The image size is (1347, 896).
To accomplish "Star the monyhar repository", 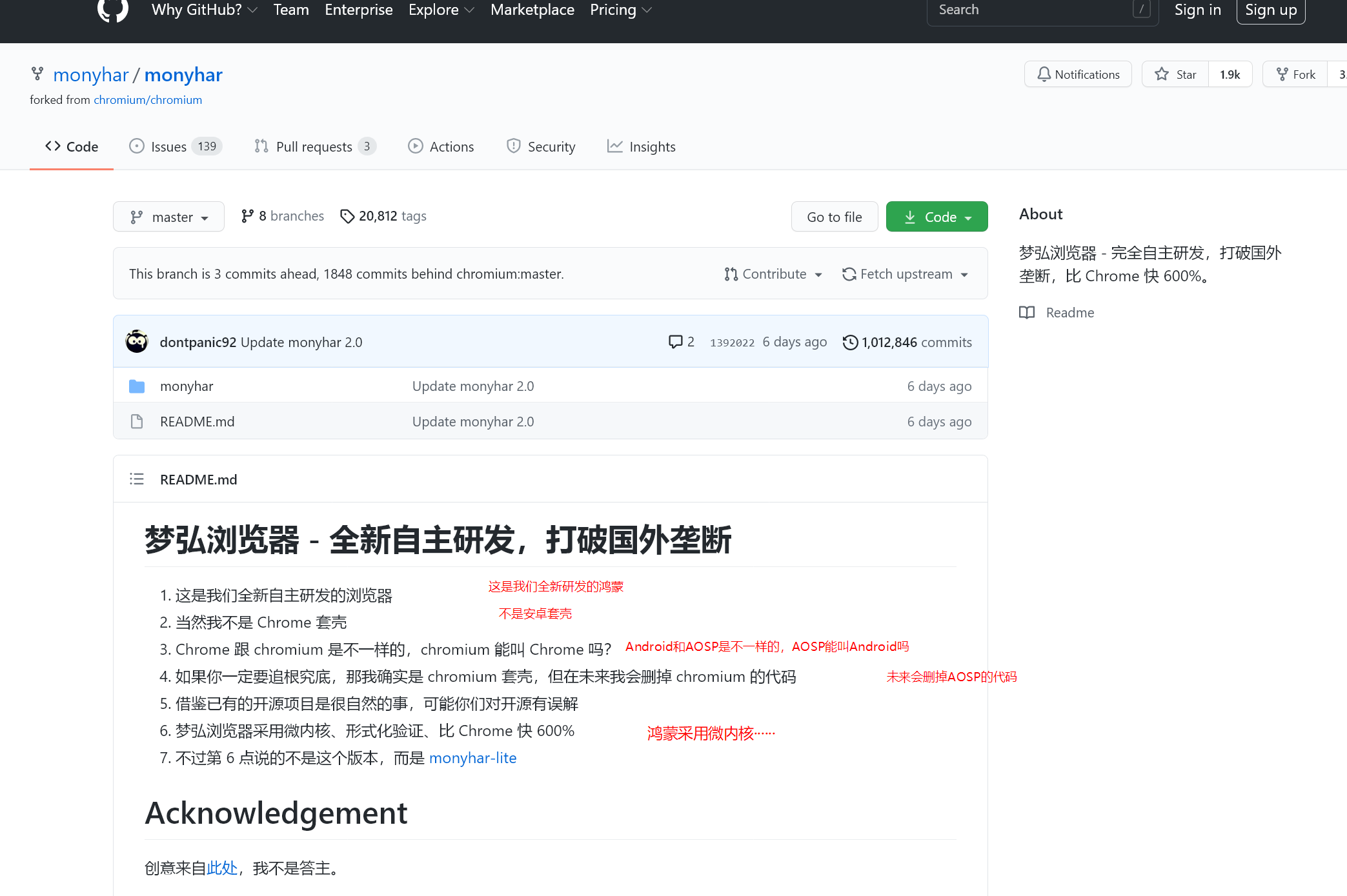I will tap(1175, 74).
